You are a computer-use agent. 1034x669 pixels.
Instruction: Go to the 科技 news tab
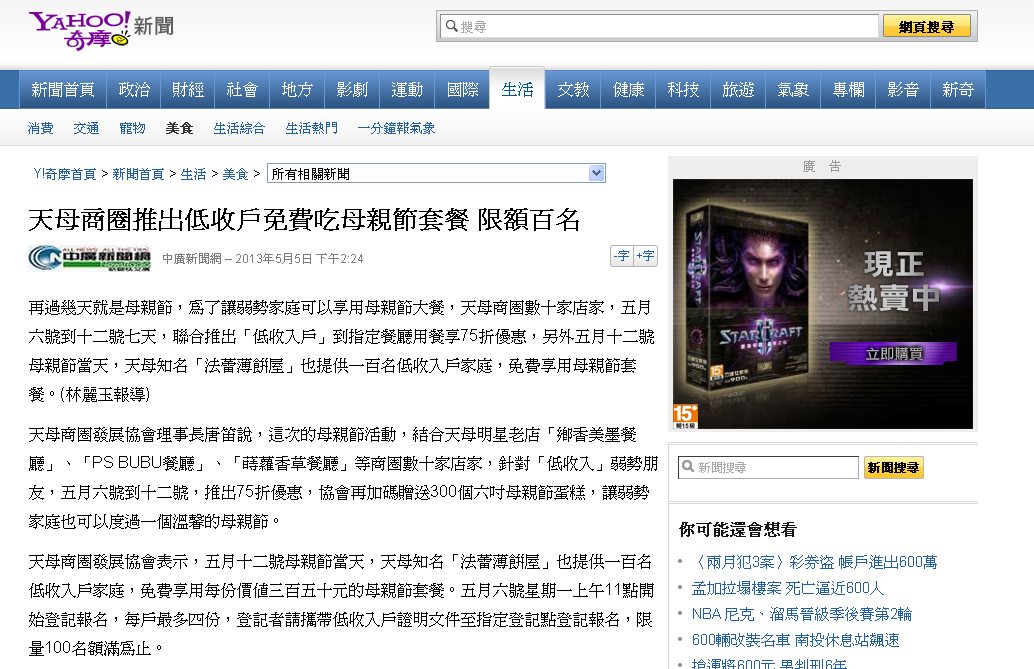683,90
